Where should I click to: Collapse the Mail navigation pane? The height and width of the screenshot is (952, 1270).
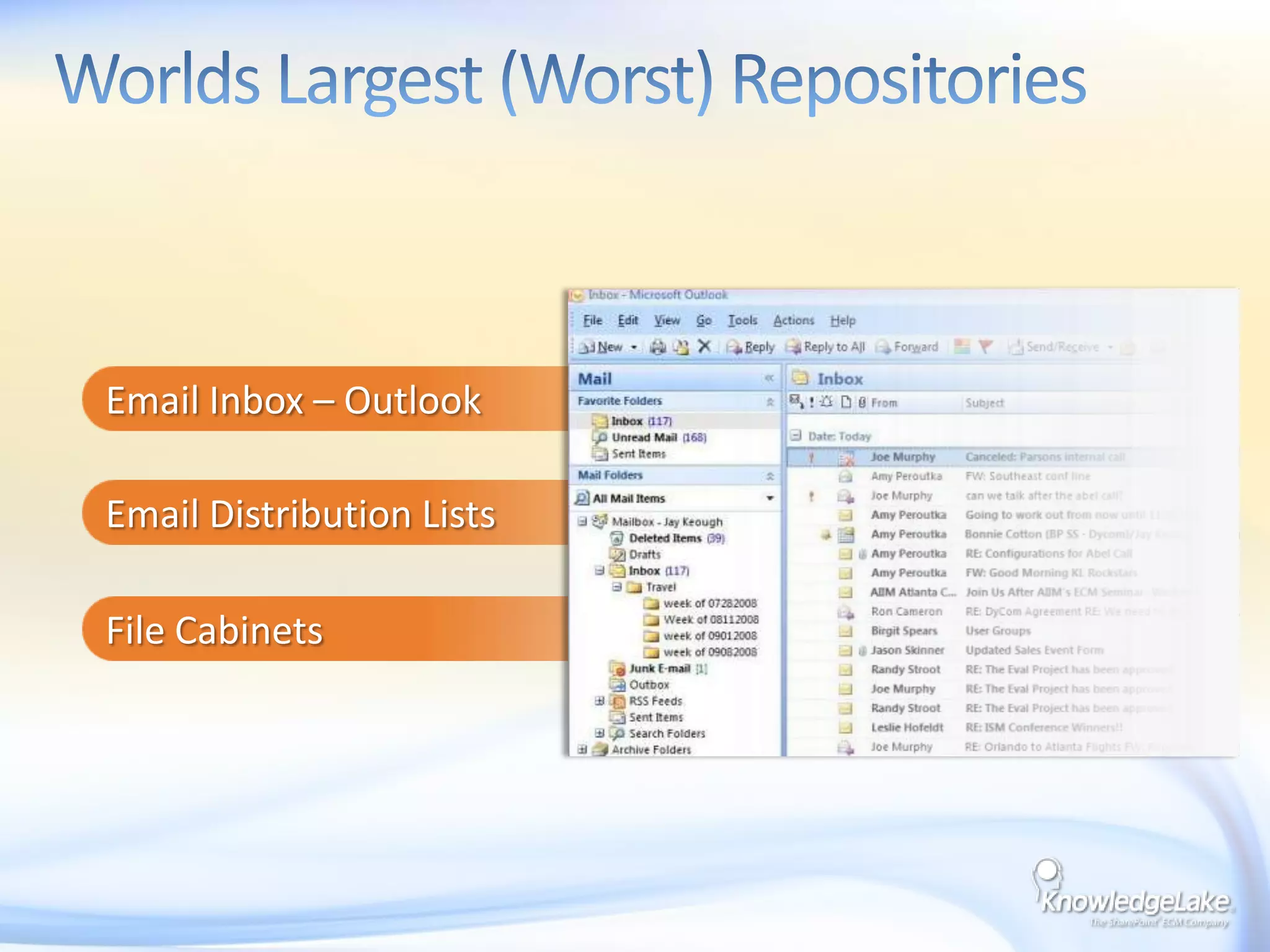coord(769,378)
